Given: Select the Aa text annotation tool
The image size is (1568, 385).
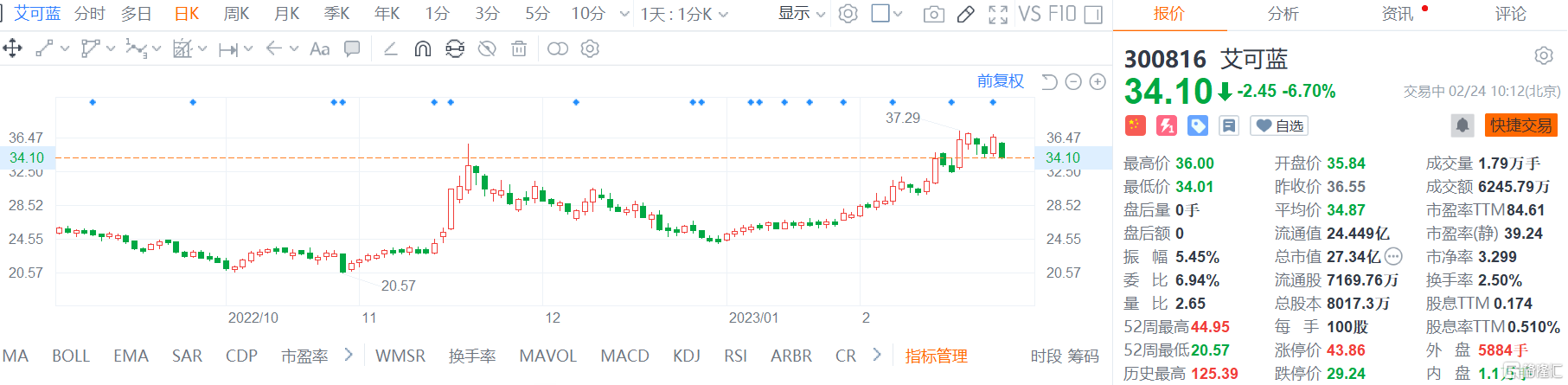Looking at the screenshot, I should 320,49.
